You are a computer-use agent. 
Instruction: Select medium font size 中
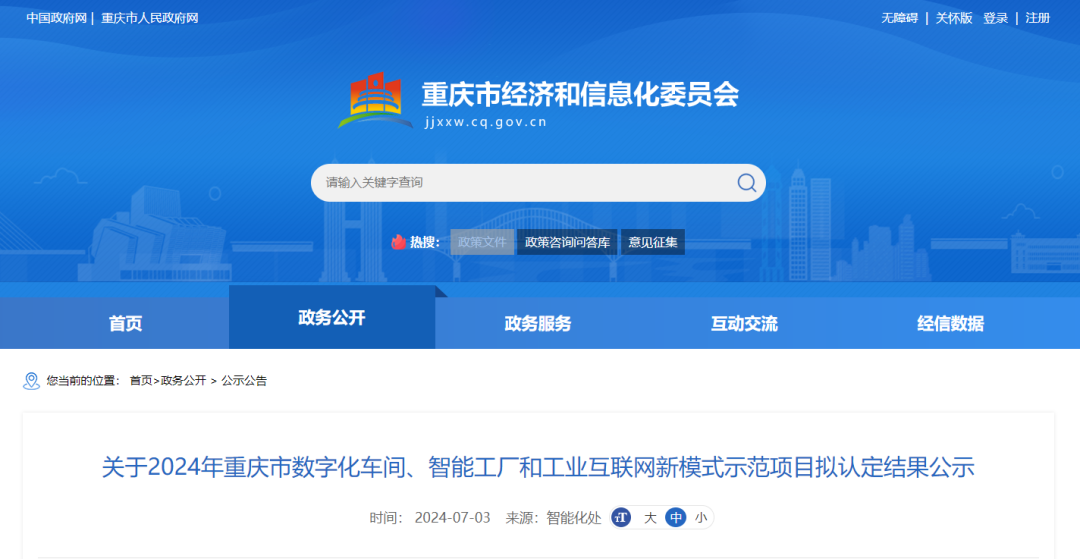point(676,518)
